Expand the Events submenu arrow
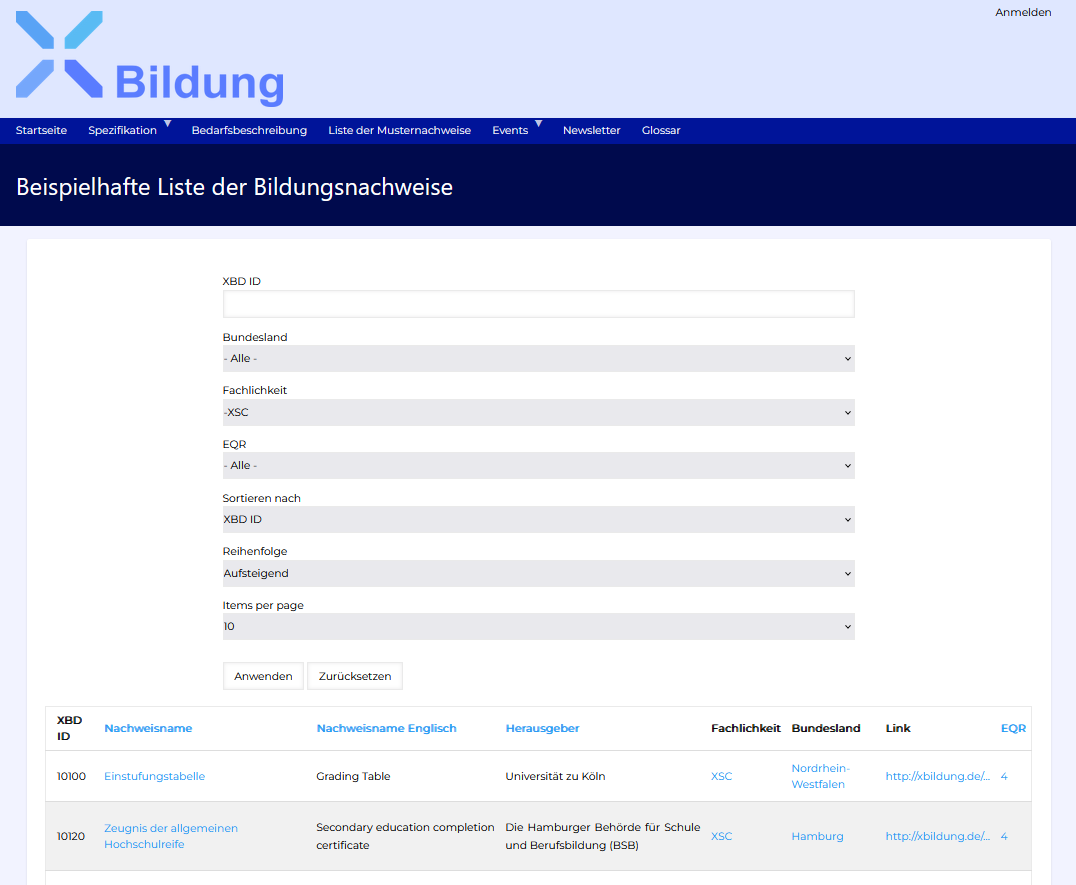This screenshot has width=1076, height=885. pos(539,122)
